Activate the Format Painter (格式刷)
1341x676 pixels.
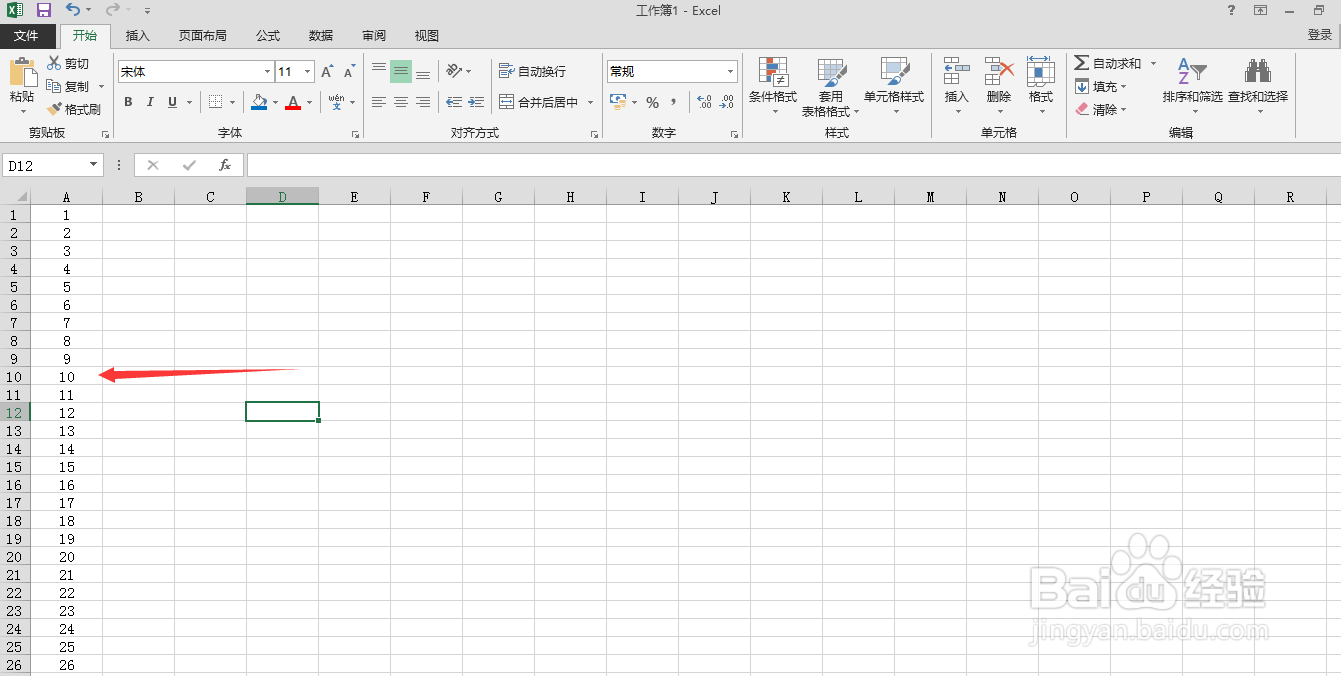pyautogui.click(x=75, y=108)
